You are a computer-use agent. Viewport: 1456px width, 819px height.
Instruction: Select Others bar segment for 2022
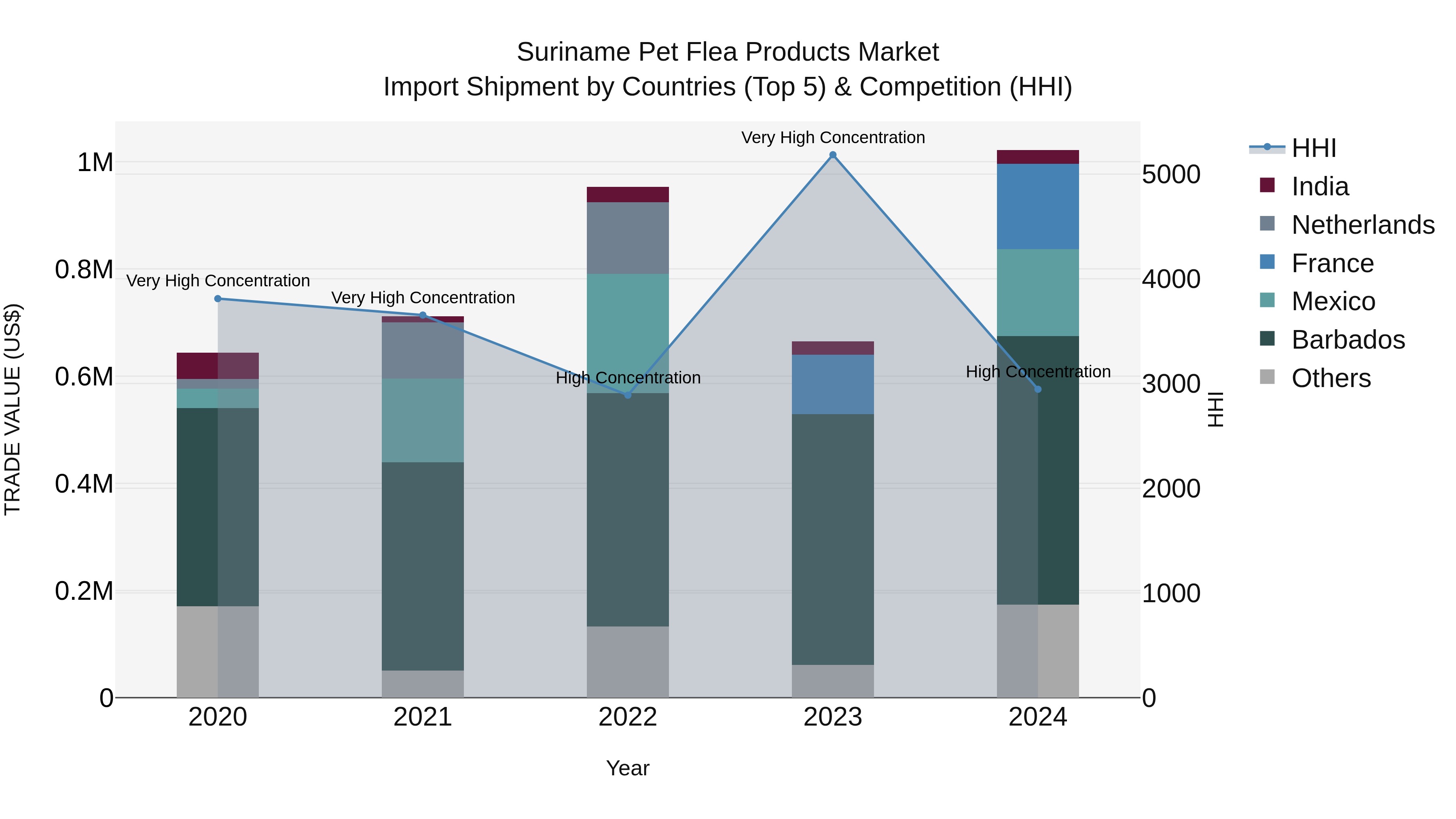click(x=627, y=662)
